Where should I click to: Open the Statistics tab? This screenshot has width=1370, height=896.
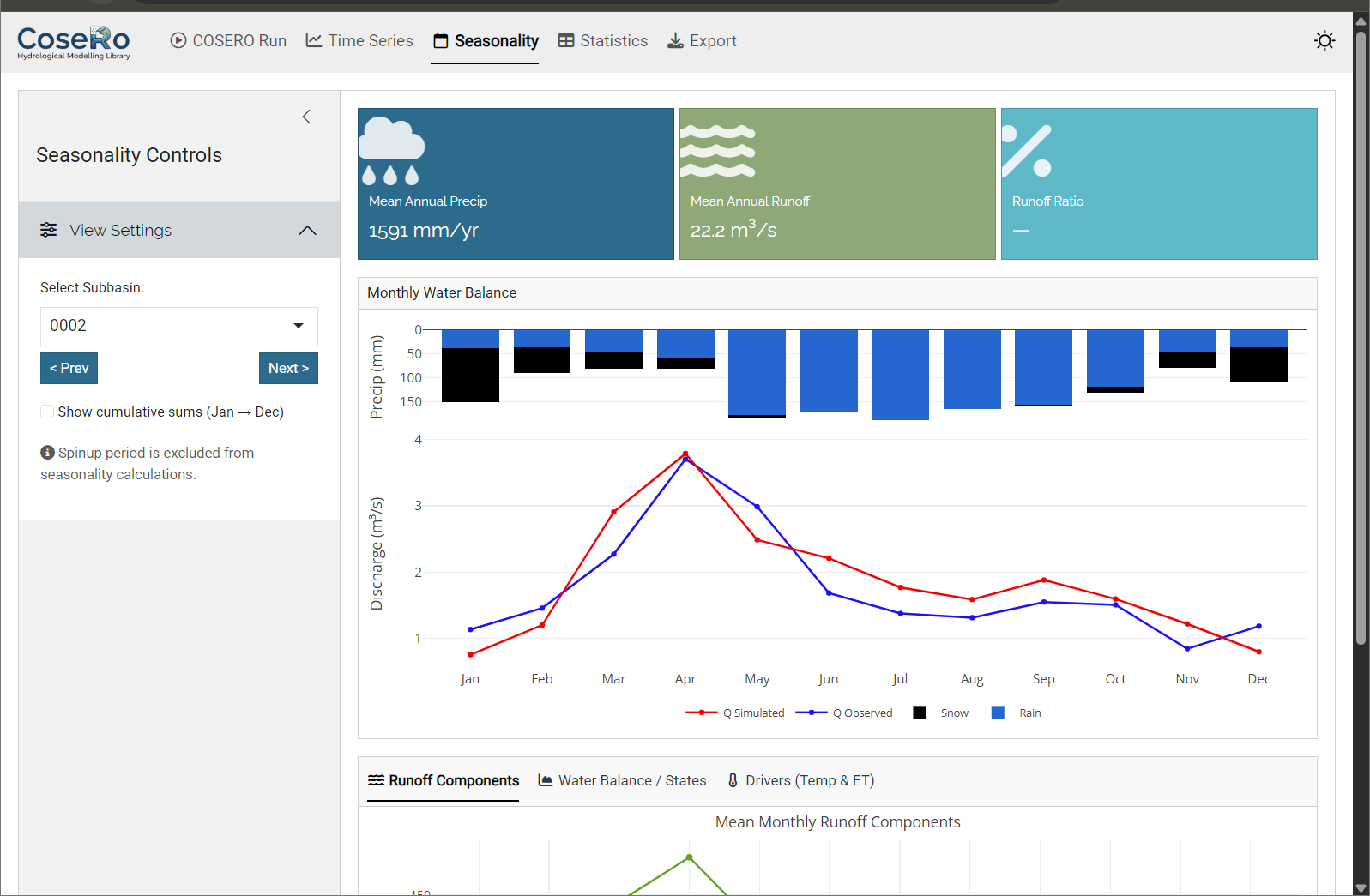603,41
